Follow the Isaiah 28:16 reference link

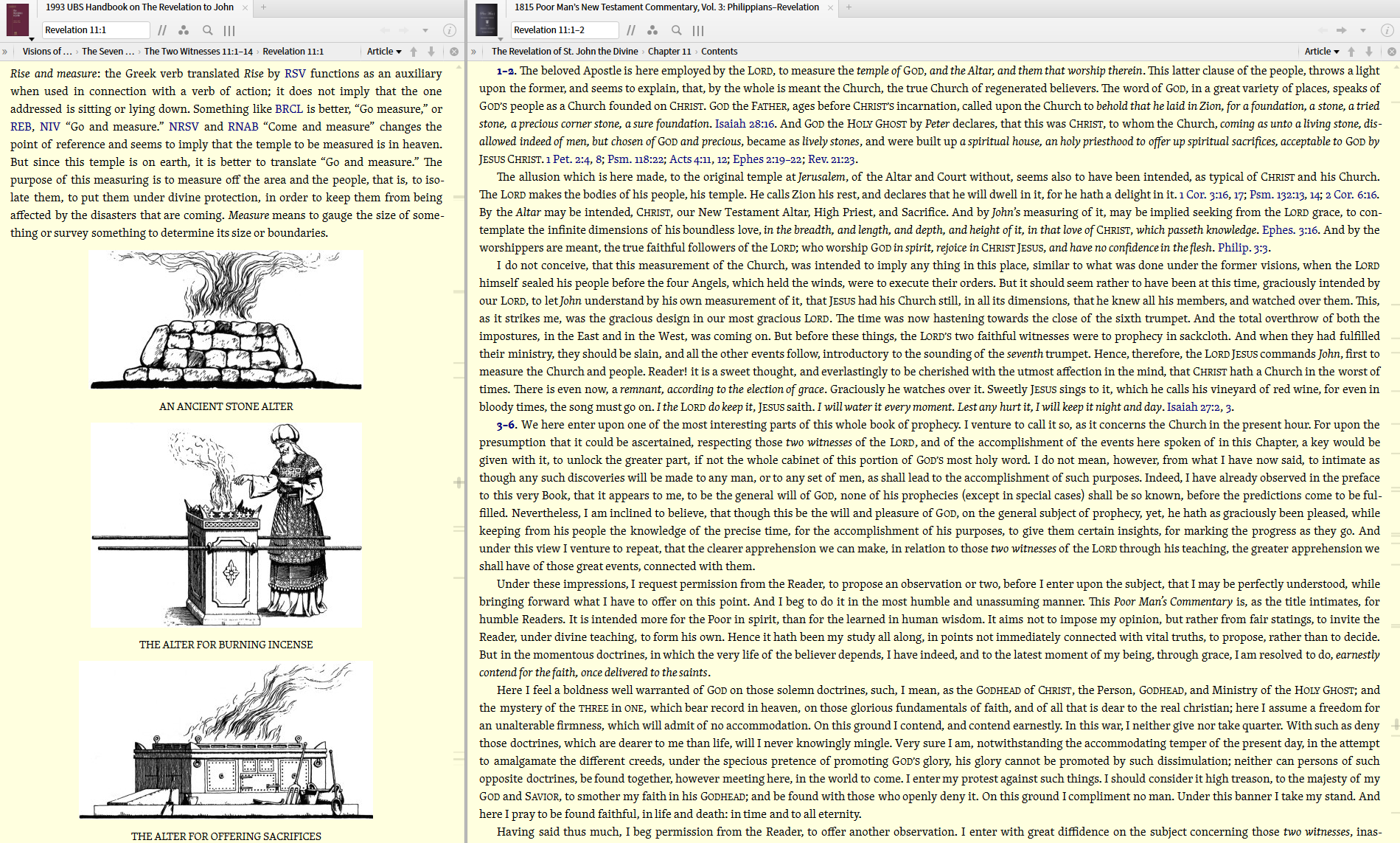pos(745,124)
